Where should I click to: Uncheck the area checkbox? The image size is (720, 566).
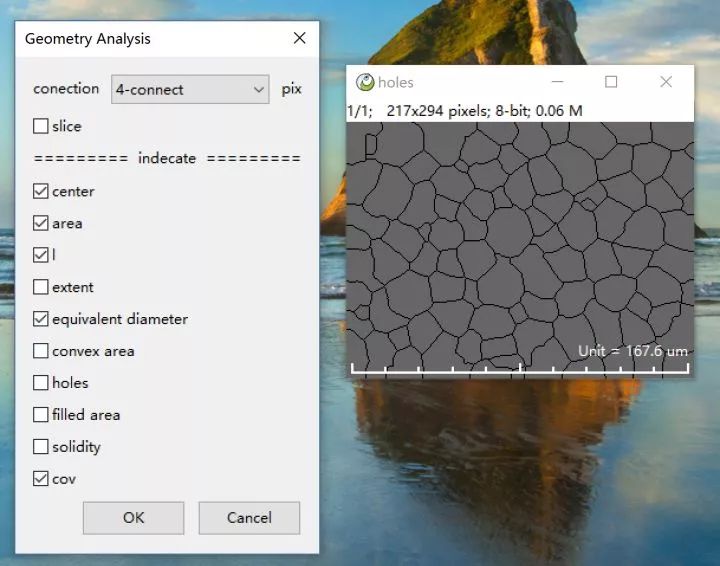click(x=40, y=223)
